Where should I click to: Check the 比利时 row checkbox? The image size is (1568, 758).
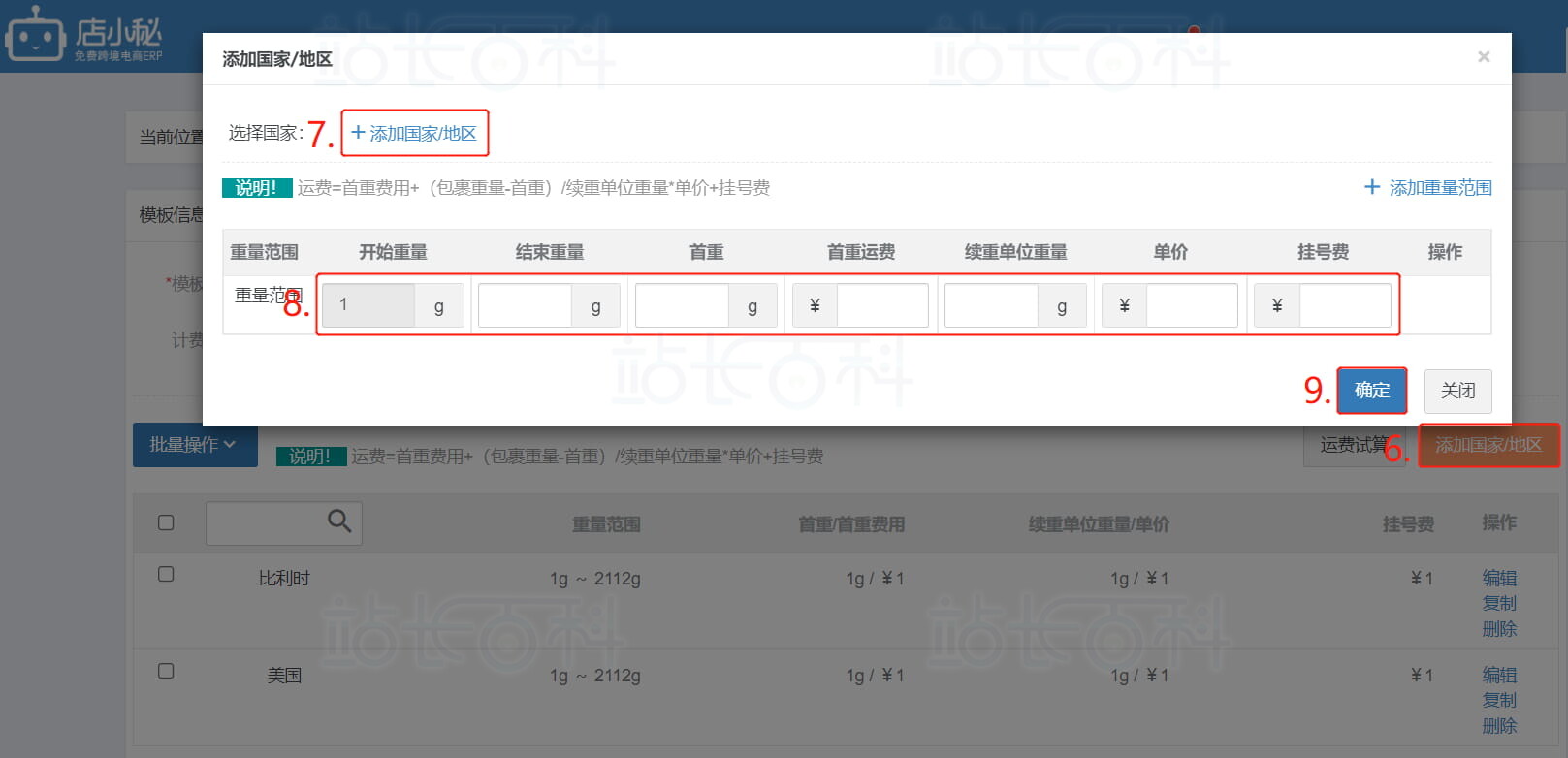[x=166, y=574]
